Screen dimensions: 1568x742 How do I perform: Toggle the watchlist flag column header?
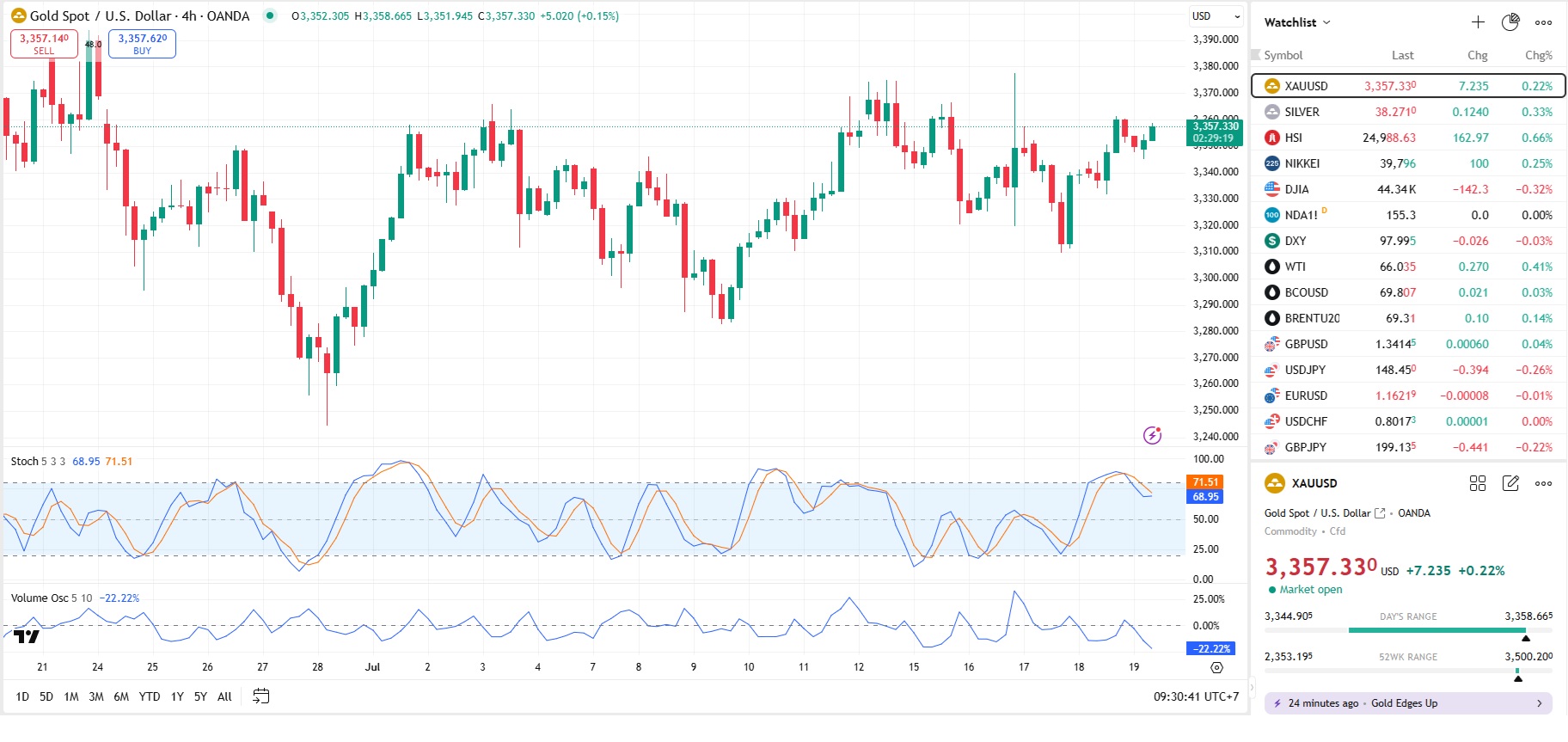(x=1257, y=55)
